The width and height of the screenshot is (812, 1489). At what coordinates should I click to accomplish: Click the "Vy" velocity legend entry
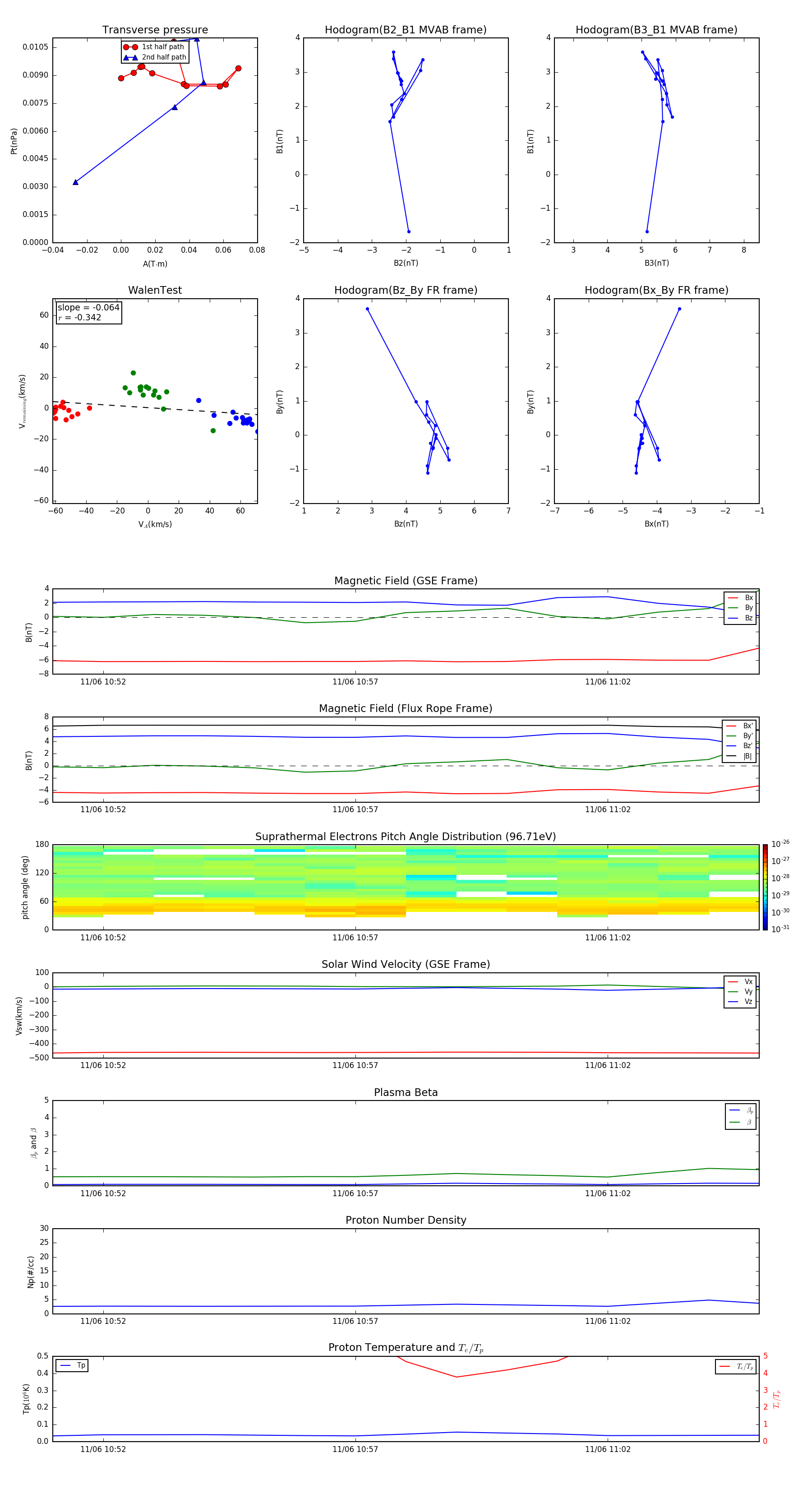[x=740, y=992]
